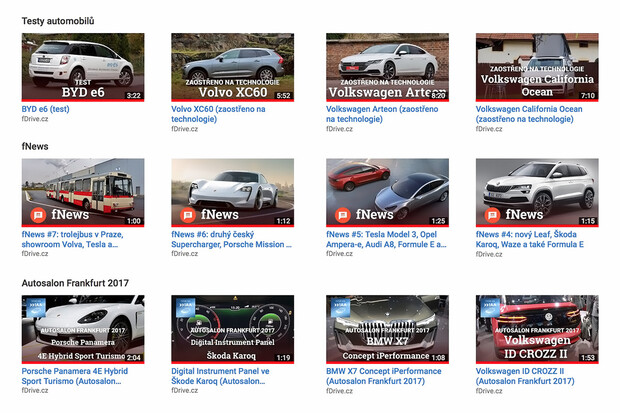Viewport: 620px width, 413px height.
Task: Click the orange chat icon on fNews #6 thumbnail
Action: pos(188,215)
